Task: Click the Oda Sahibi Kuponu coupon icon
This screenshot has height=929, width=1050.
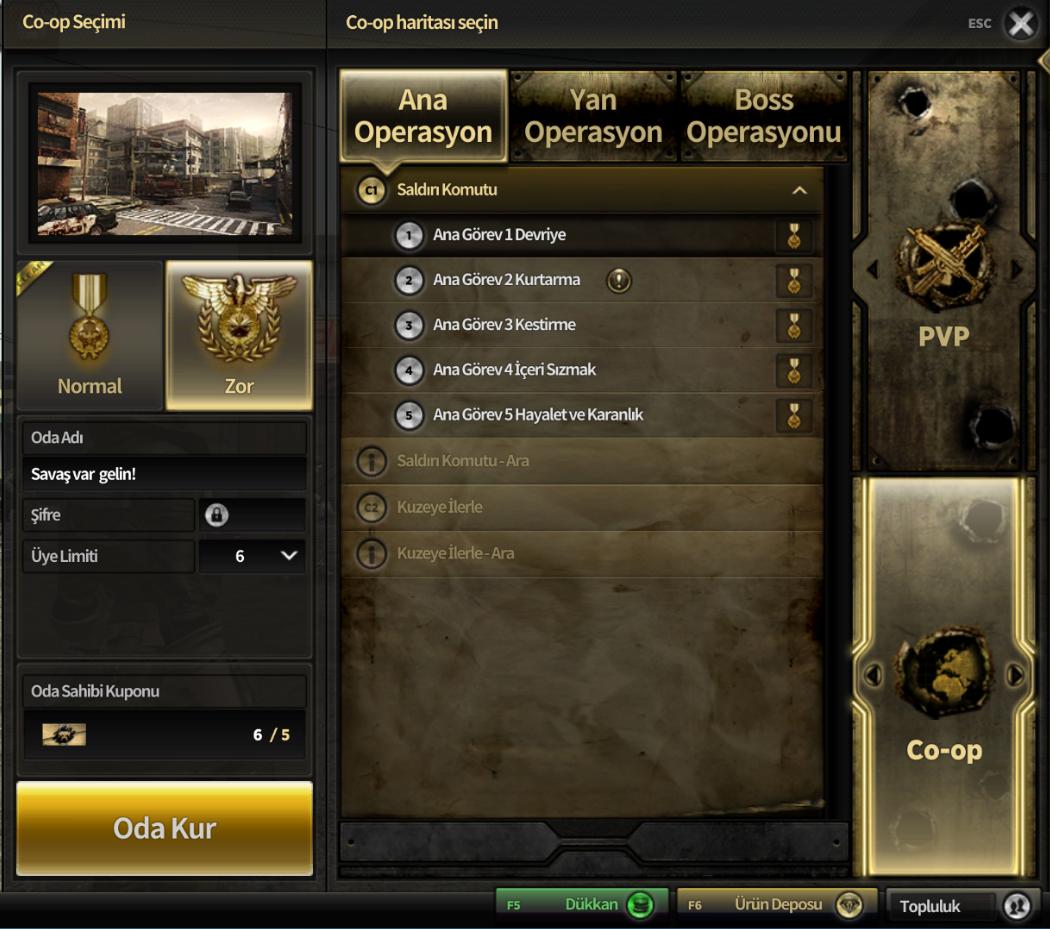Action: click(64, 735)
